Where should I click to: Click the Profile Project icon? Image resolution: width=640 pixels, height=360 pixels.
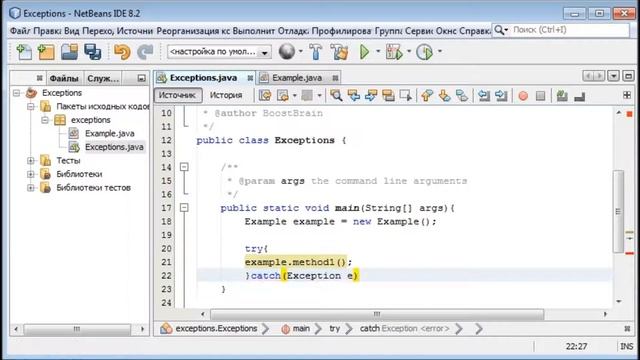coord(424,52)
